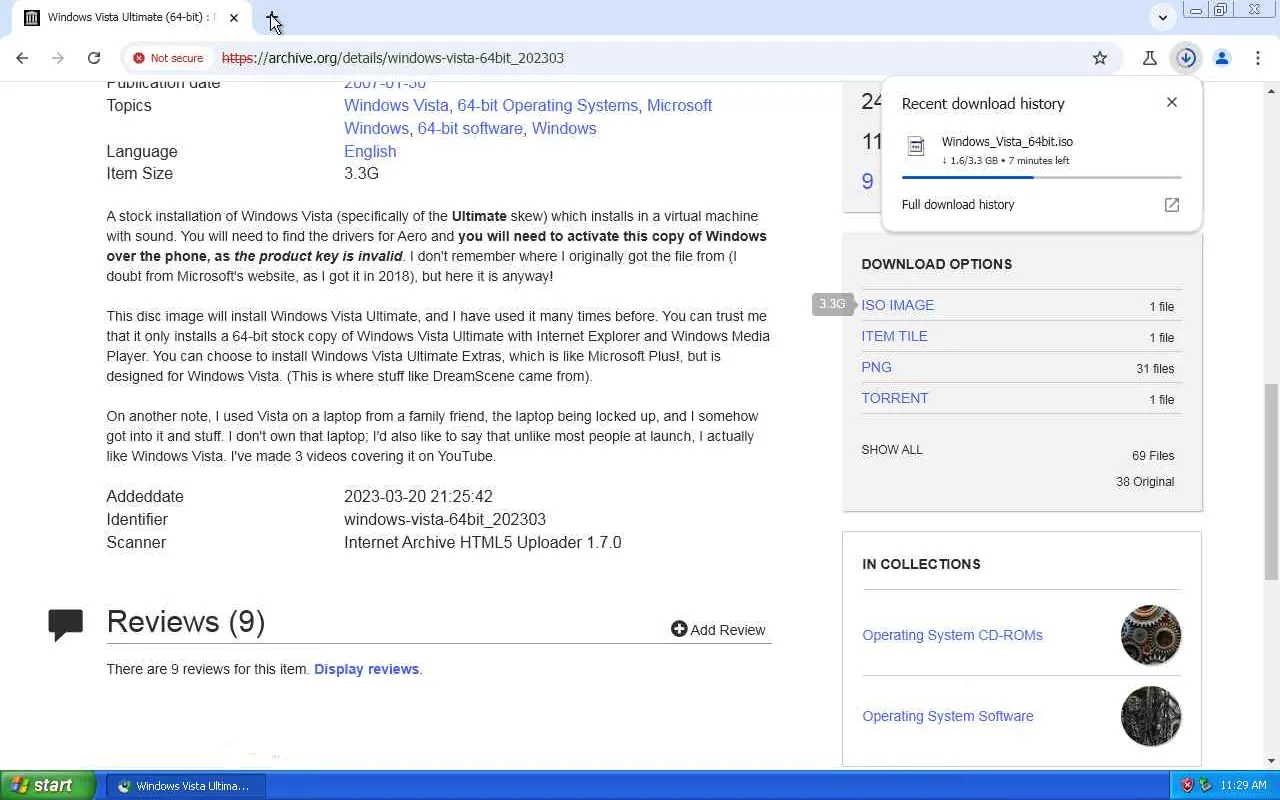Click Windows_Vista_64bit.iso in download history
This screenshot has height=800, width=1280.
1007,142
